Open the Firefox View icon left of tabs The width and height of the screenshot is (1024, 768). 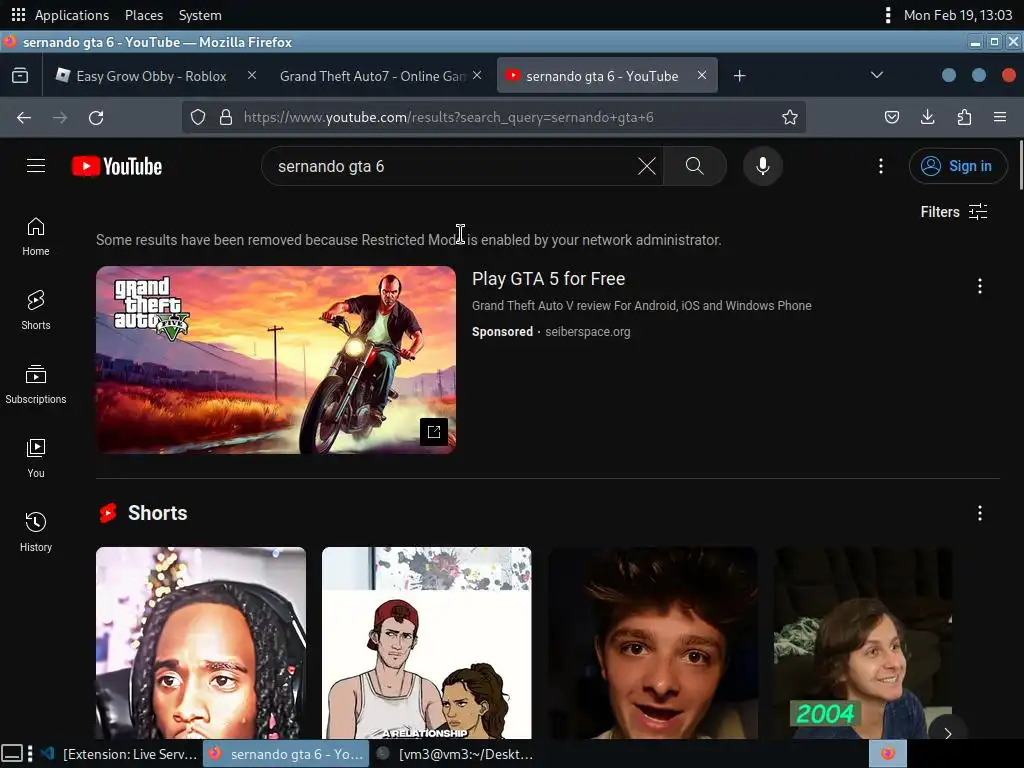[20, 76]
